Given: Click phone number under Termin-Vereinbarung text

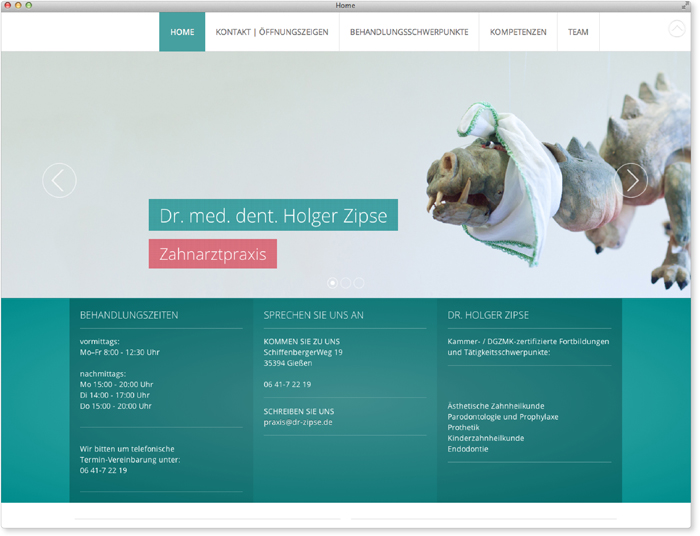Looking at the screenshot, I should tap(103, 470).
